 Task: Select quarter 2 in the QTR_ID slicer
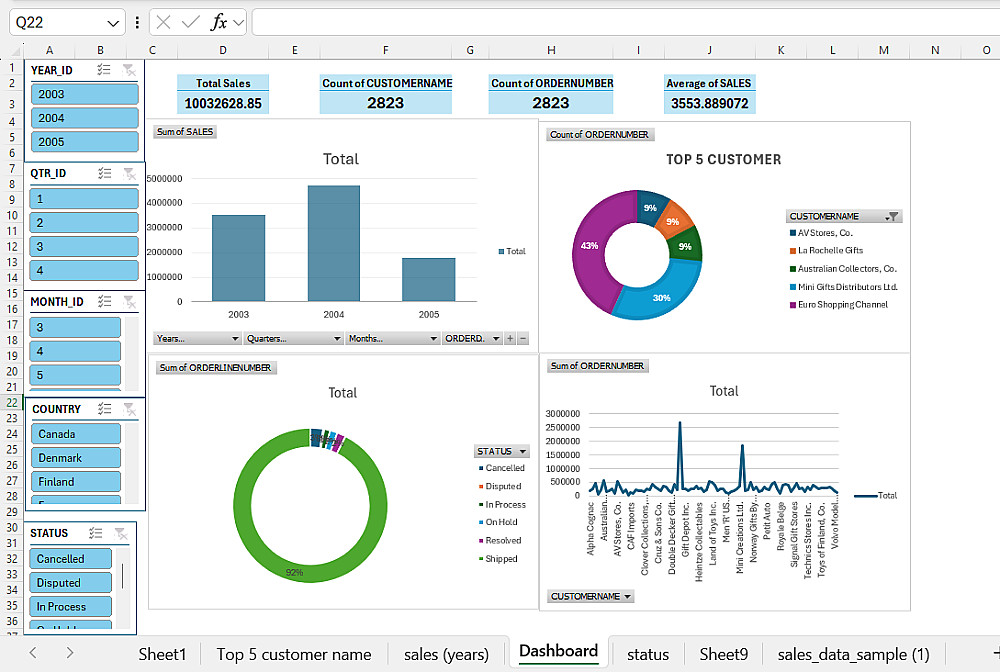point(84,223)
